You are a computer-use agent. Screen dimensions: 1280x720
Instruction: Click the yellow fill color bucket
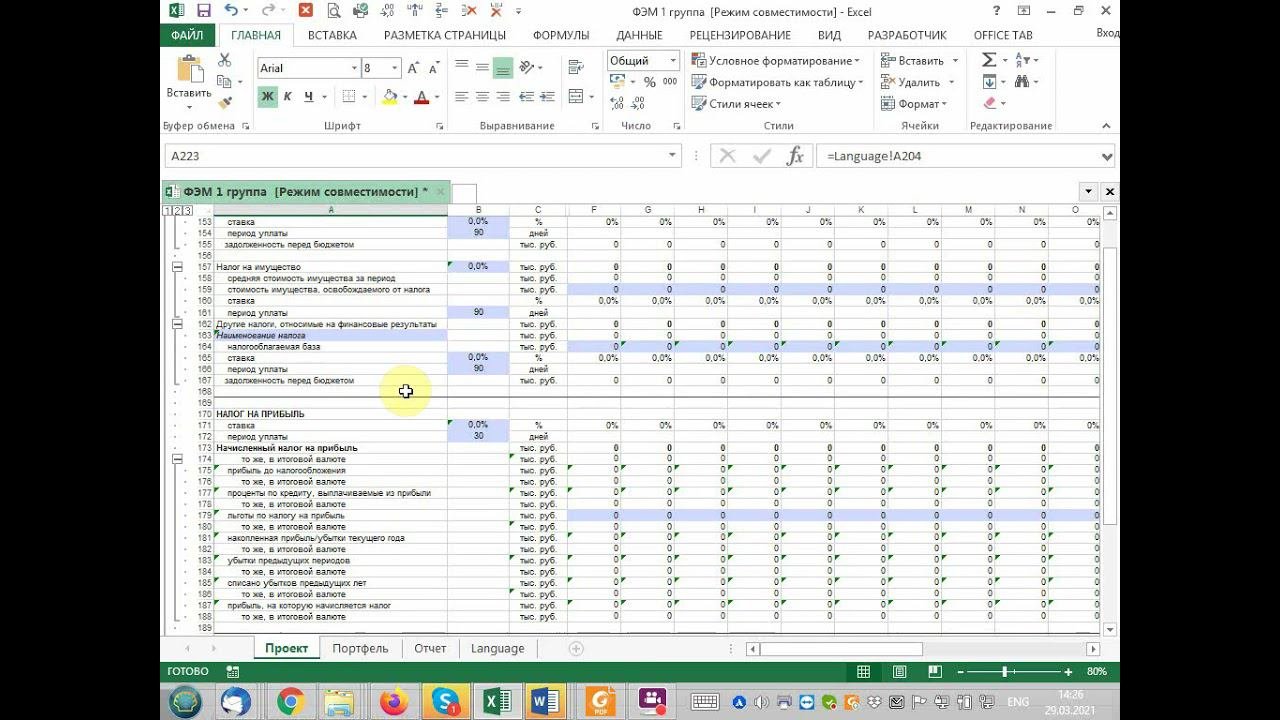(x=390, y=97)
